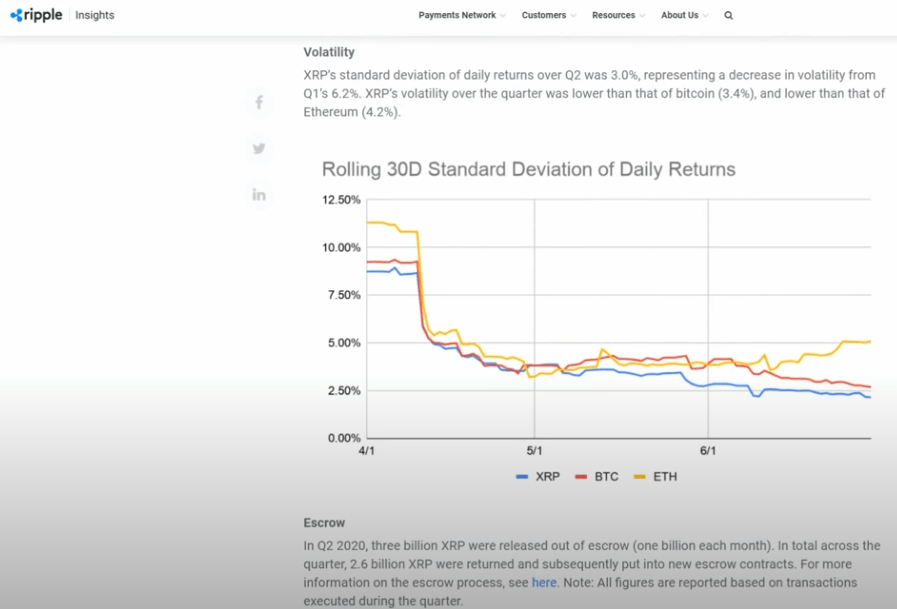Expand the chevron next to About Us
The height and width of the screenshot is (609, 897).
pos(706,16)
